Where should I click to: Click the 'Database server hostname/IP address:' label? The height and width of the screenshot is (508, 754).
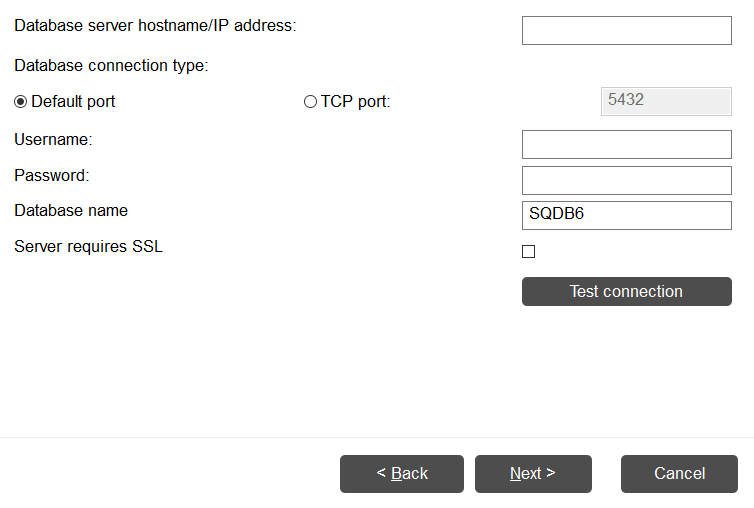[155, 25]
